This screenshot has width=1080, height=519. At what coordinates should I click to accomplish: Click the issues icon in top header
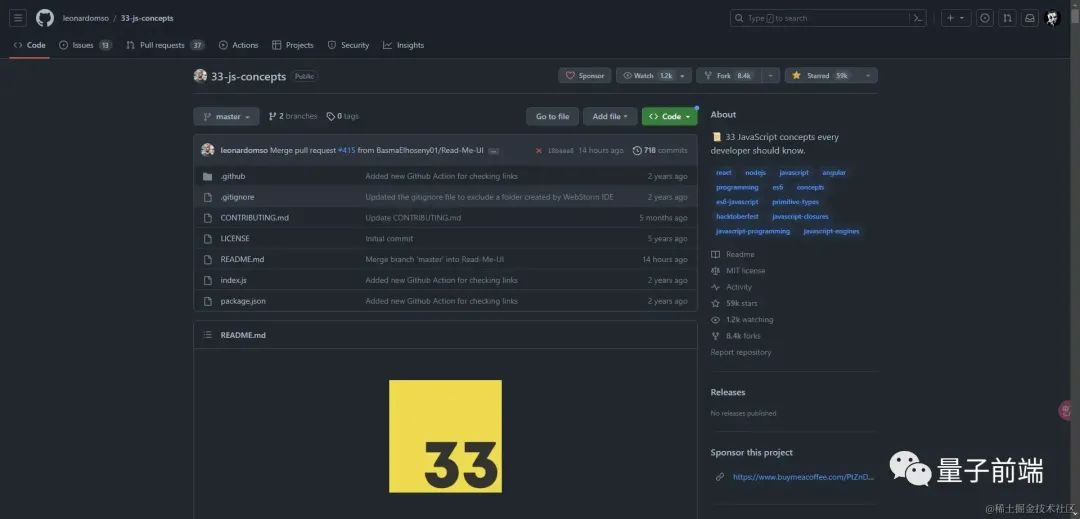click(x=985, y=18)
